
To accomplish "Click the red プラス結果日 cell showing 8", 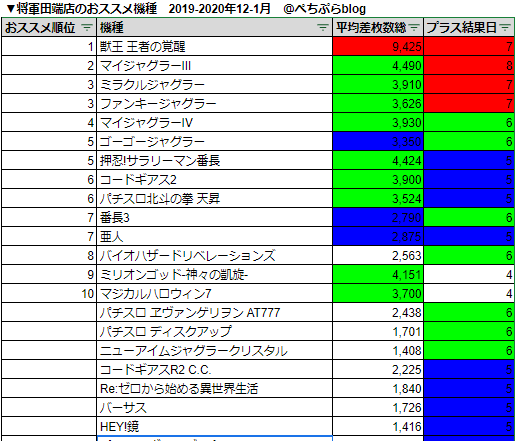I will coord(469,65).
